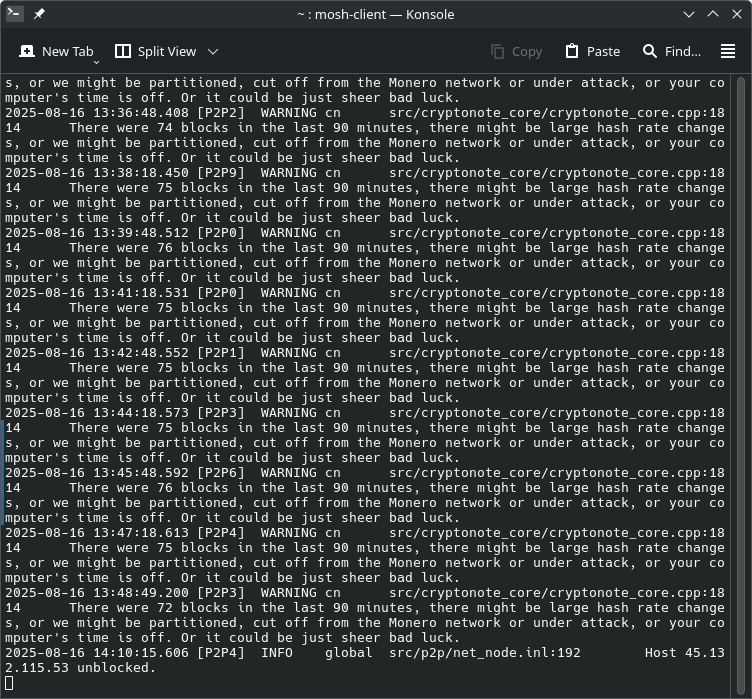
Task: Click the Paste toolbar button
Action: point(593,51)
